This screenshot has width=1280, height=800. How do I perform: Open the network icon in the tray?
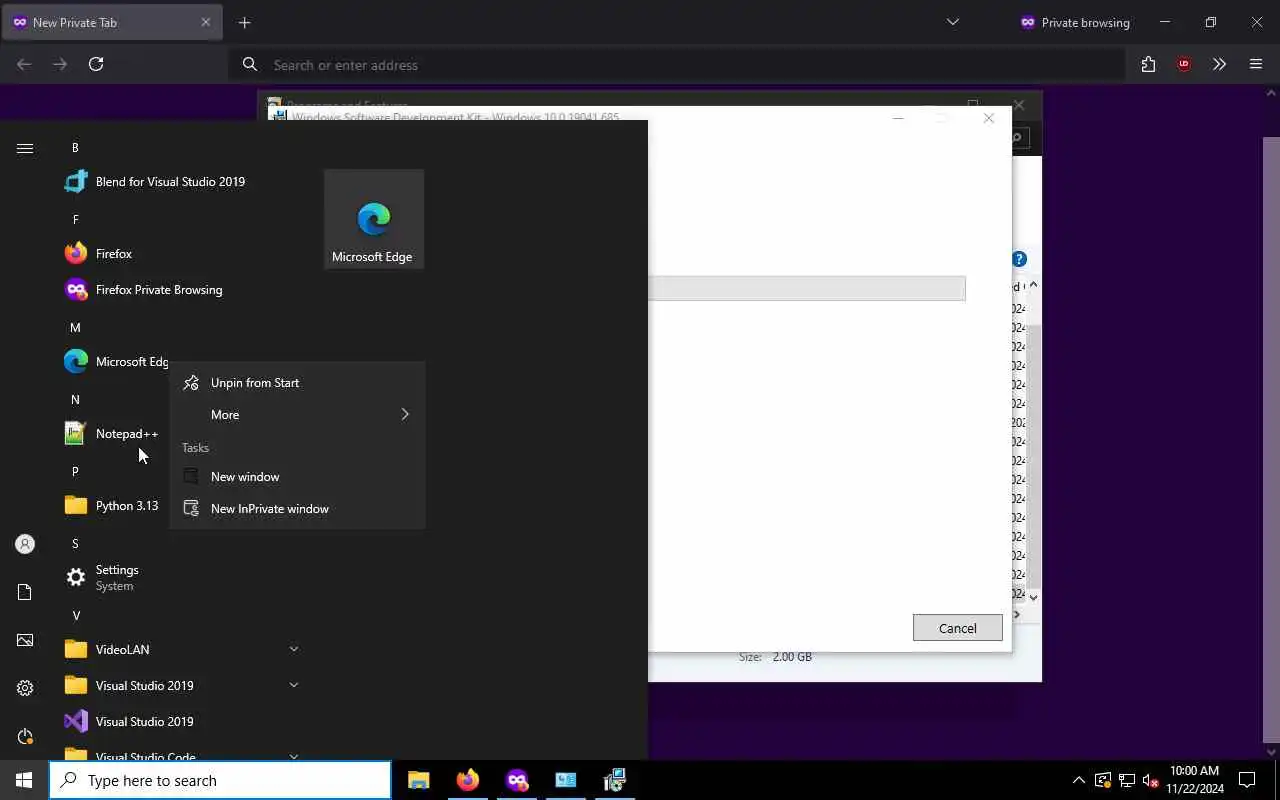tap(1126, 780)
